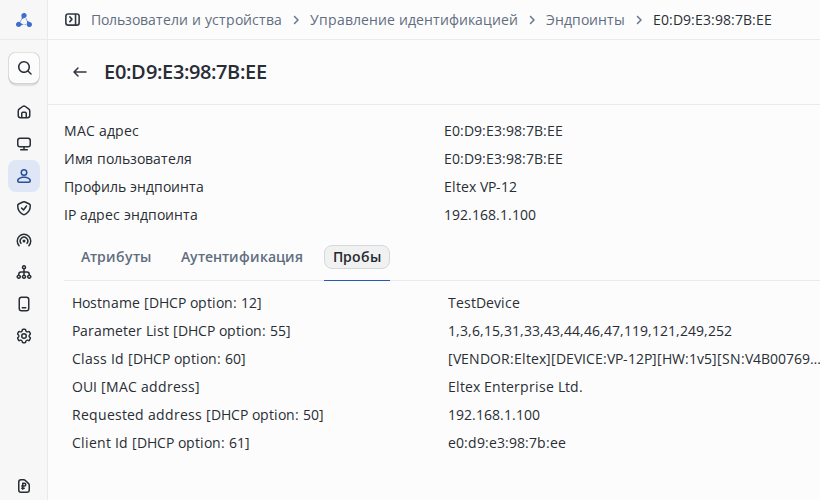Open the mobile device icon in sidebar

[x=24, y=304]
